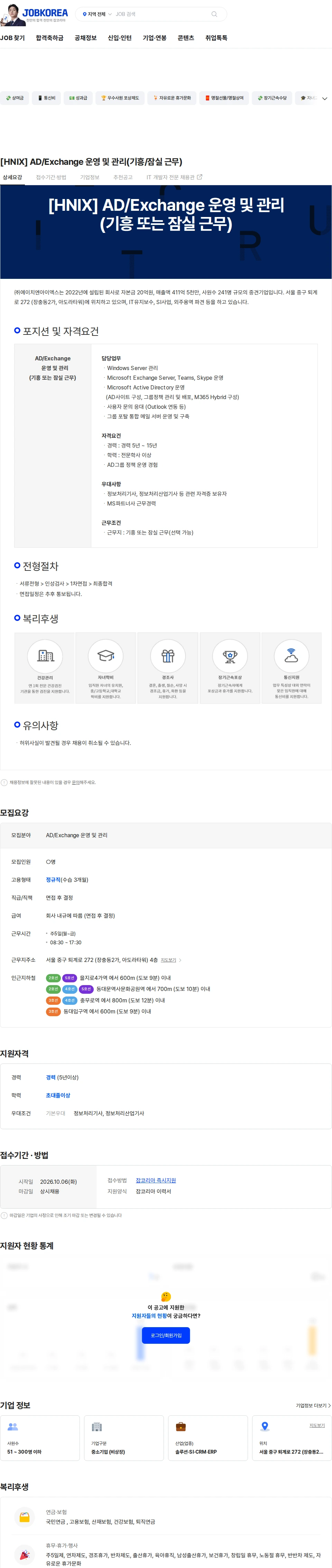The image size is (332, 1568).
Task: Click the 휴무·휴가·행사 party icon
Action: (24, 1554)
